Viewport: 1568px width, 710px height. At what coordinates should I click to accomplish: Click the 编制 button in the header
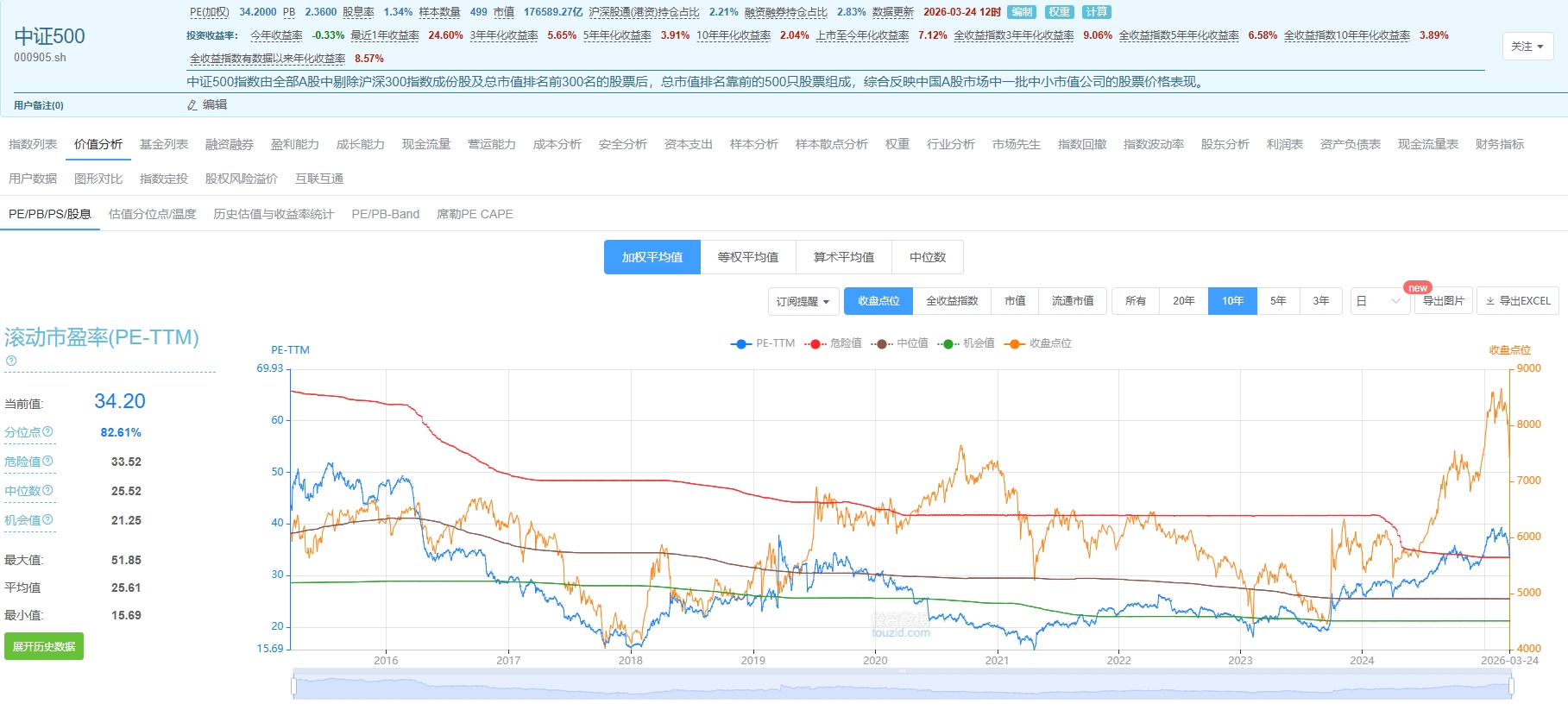click(x=1022, y=12)
